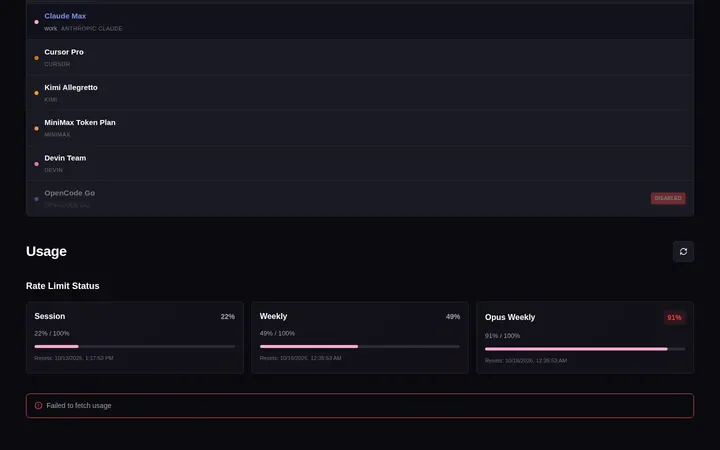Image resolution: width=720 pixels, height=450 pixels.
Task: Click the Session resets timestamp text
Action: 74,358
